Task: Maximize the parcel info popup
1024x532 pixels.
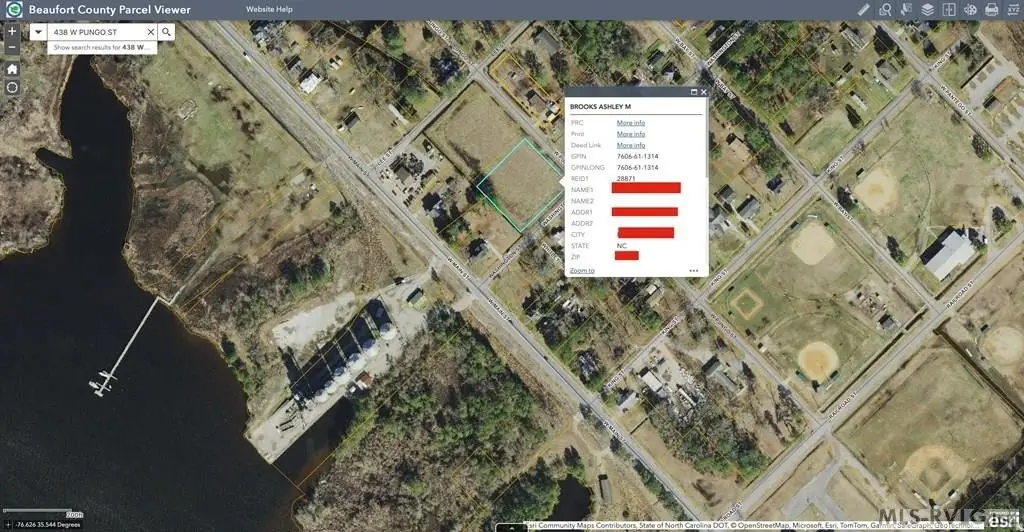Action: [693, 92]
